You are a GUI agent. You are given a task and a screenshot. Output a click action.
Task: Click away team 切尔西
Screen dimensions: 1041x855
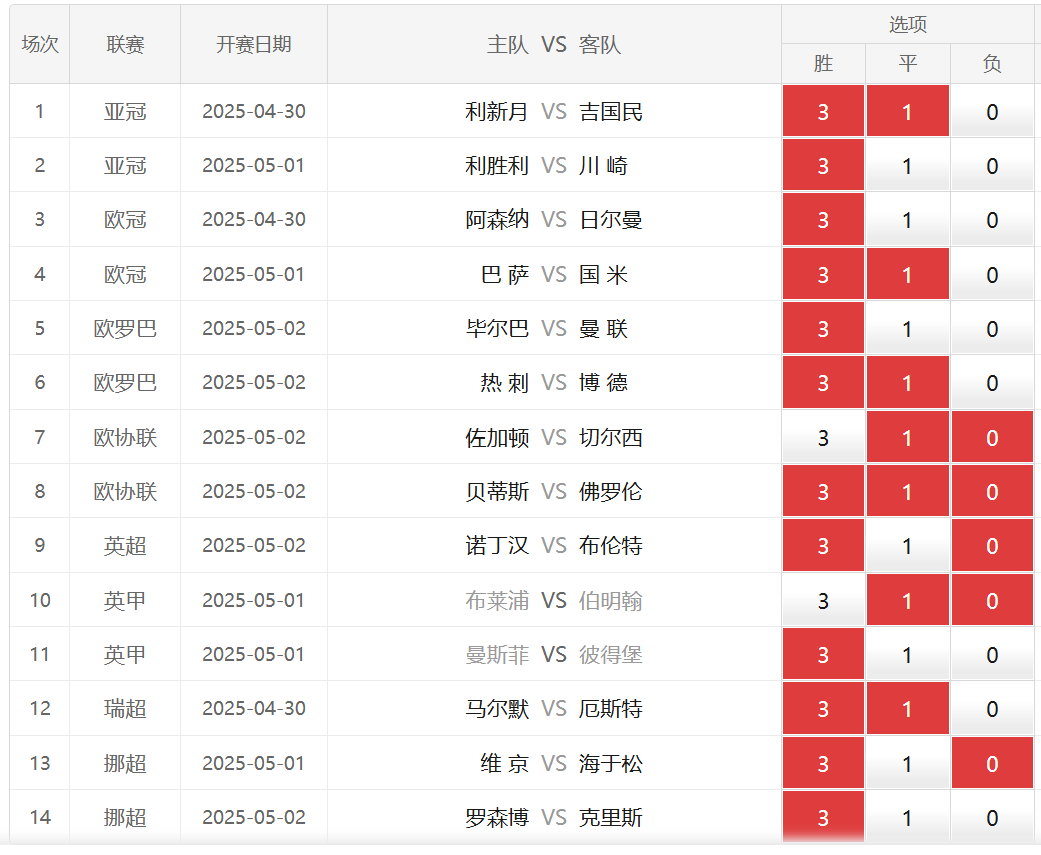point(611,437)
